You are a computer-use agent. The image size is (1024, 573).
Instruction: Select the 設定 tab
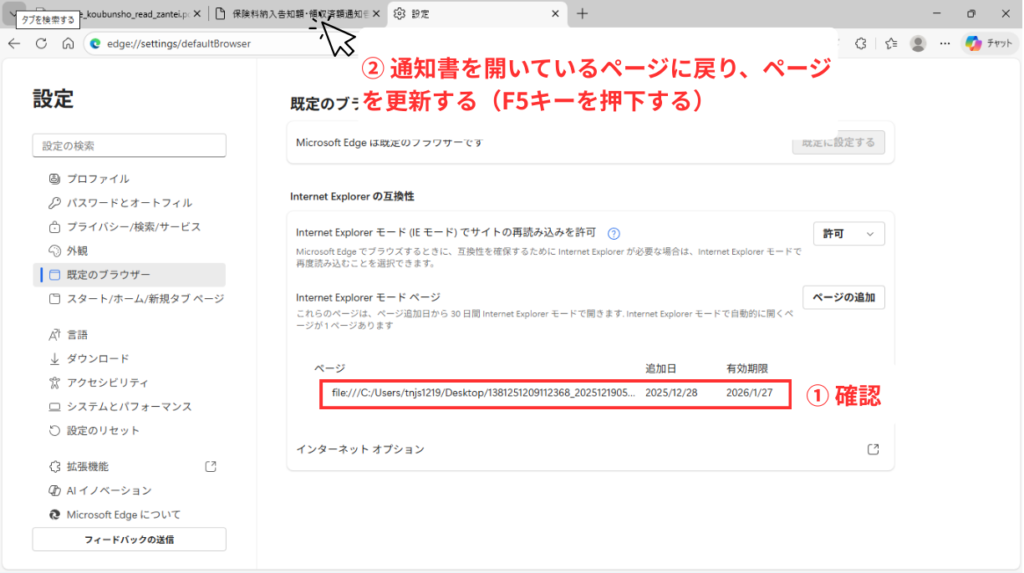[477, 14]
